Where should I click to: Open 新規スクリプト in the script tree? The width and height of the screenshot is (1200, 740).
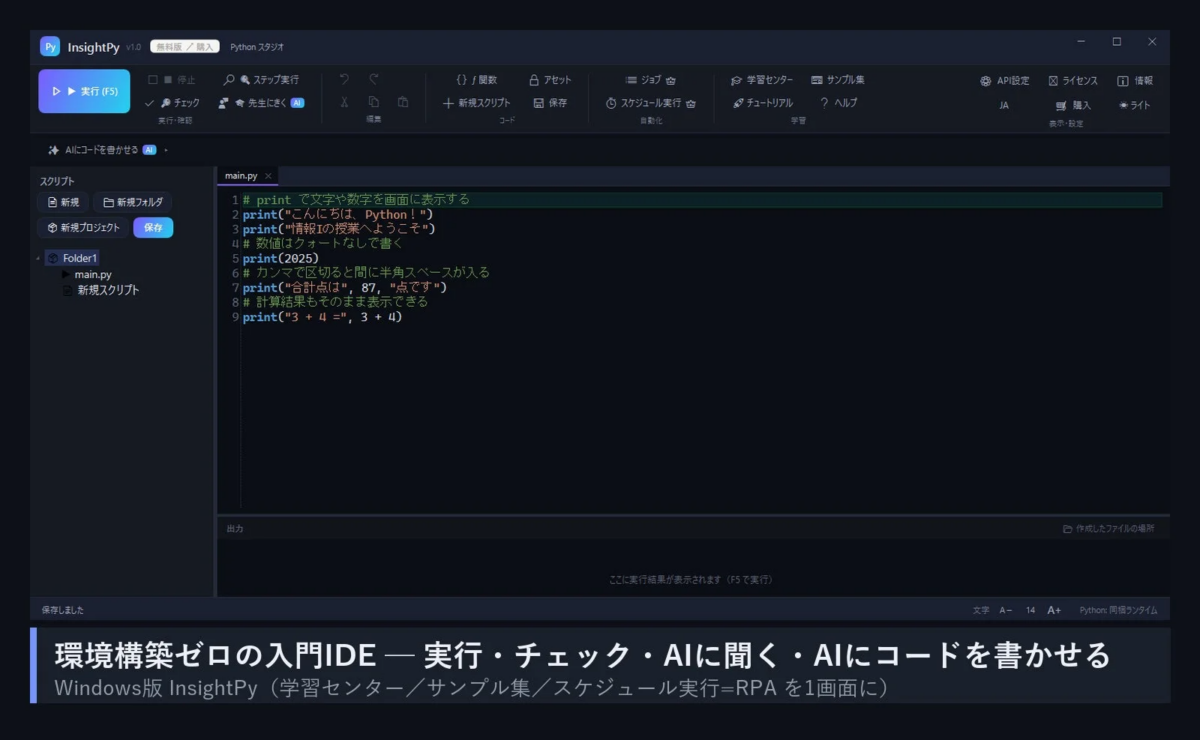pos(101,290)
